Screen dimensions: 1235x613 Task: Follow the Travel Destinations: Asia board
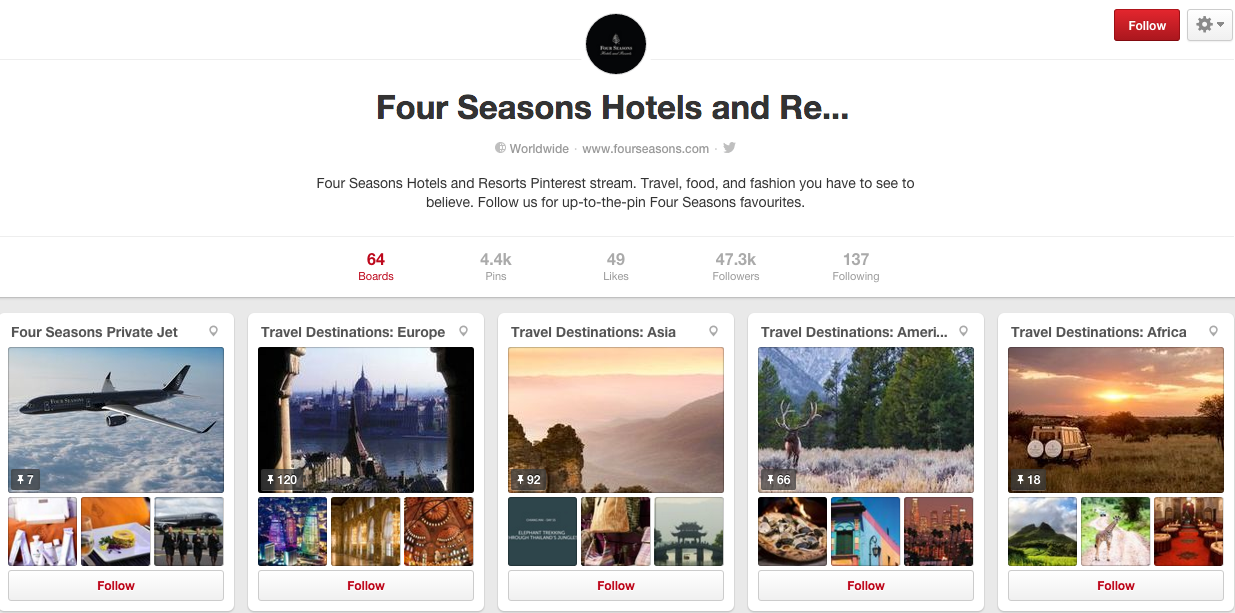tap(616, 586)
